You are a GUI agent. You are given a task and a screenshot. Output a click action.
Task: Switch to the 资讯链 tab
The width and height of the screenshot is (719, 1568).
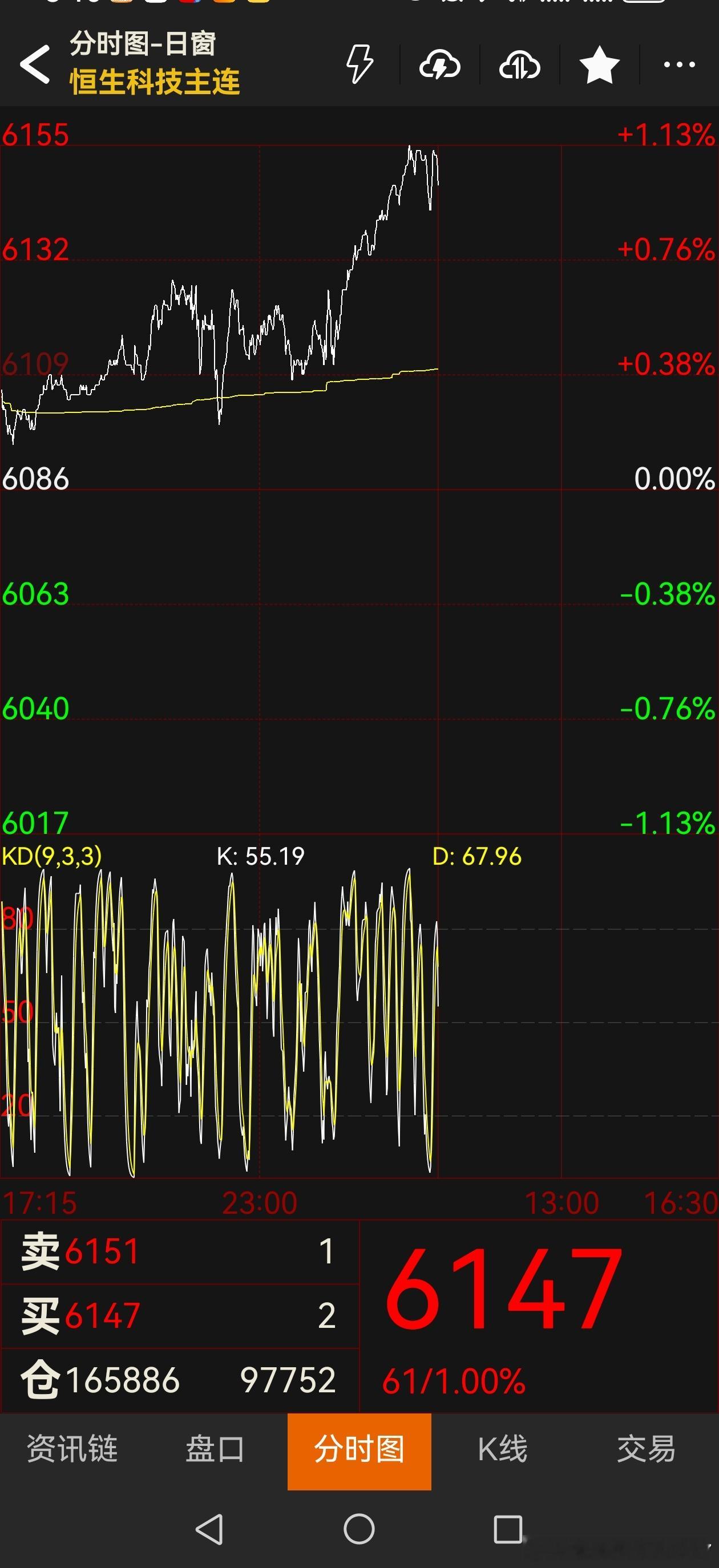click(x=72, y=1449)
